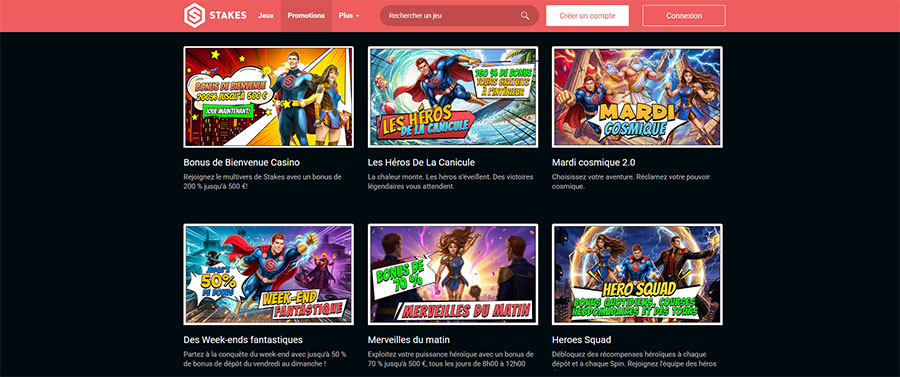Open the Bonus de Bienvenue banner image

click(x=269, y=97)
